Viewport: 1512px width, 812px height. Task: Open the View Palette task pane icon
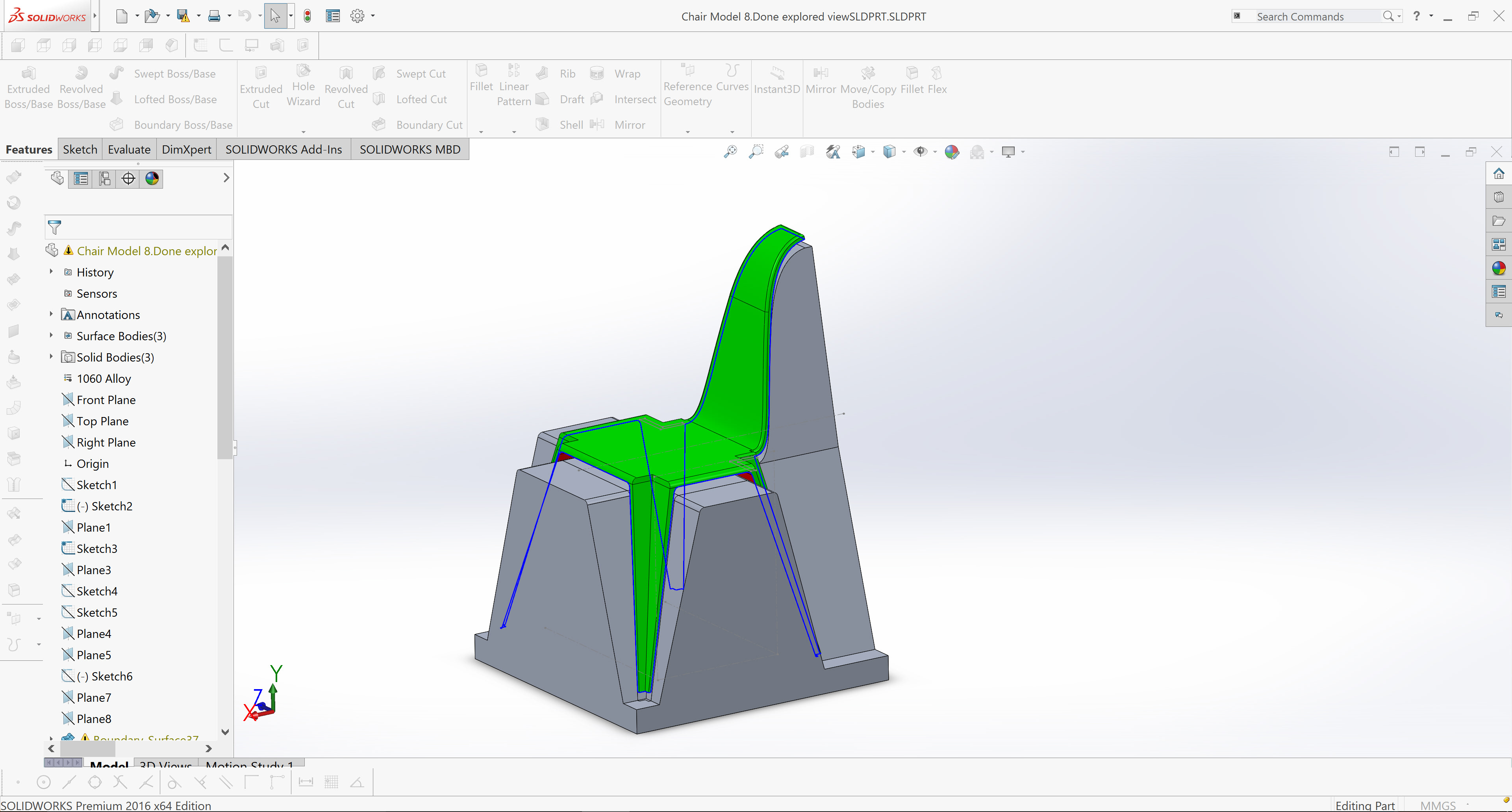(1499, 244)
